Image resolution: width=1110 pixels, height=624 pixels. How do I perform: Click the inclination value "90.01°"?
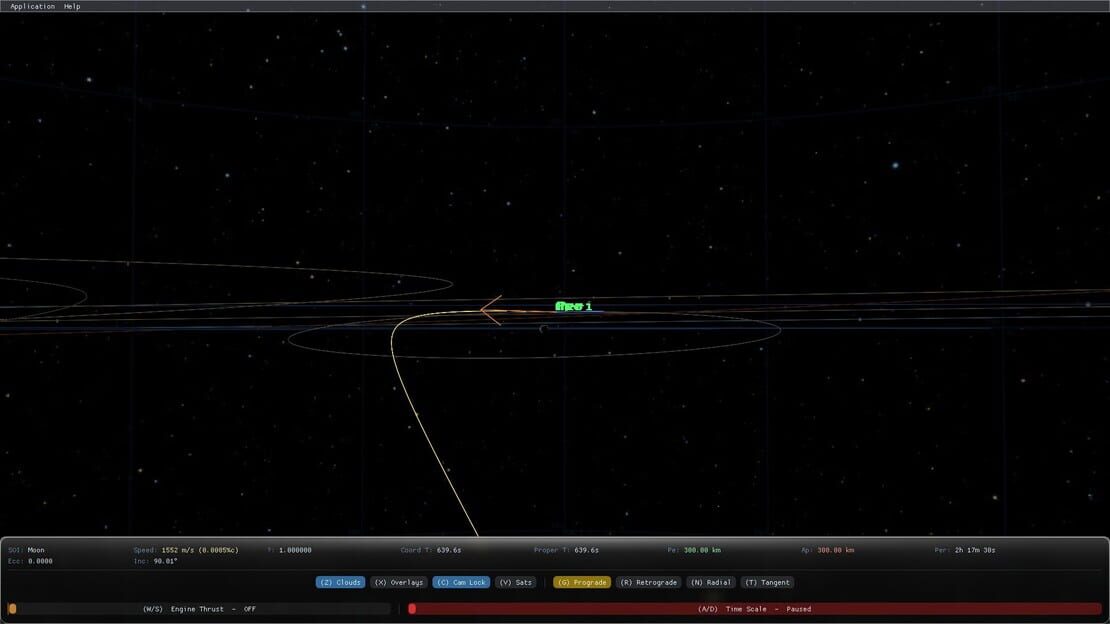165,562
